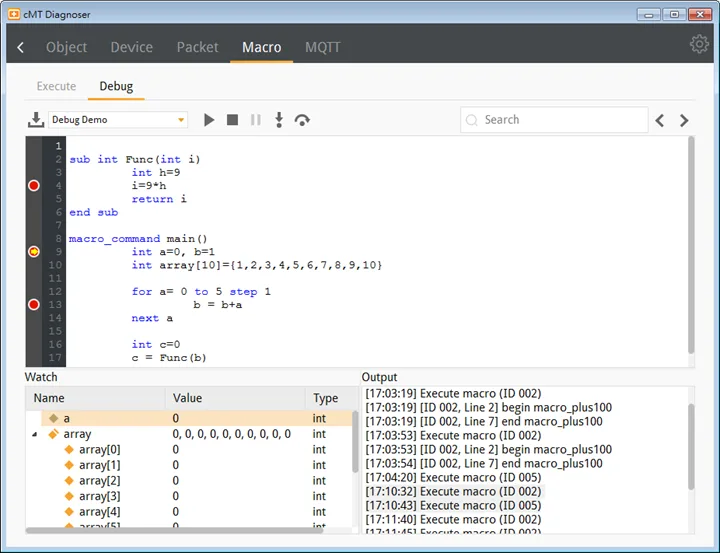Select the Macro tab

[x=262, y=47]
